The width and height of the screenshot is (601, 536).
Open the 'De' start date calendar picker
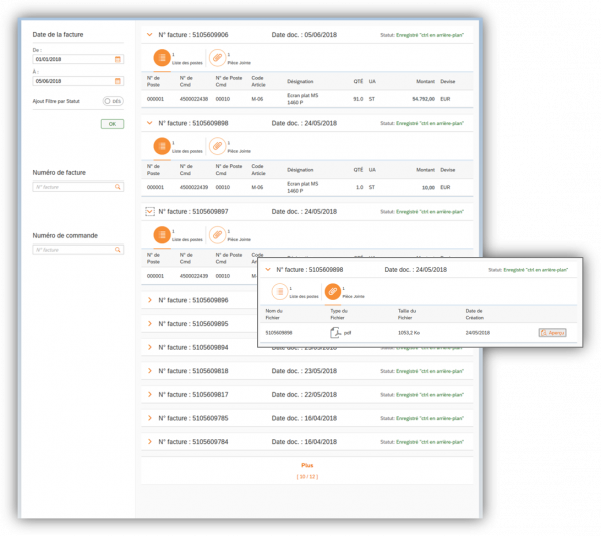coord(118,59)
